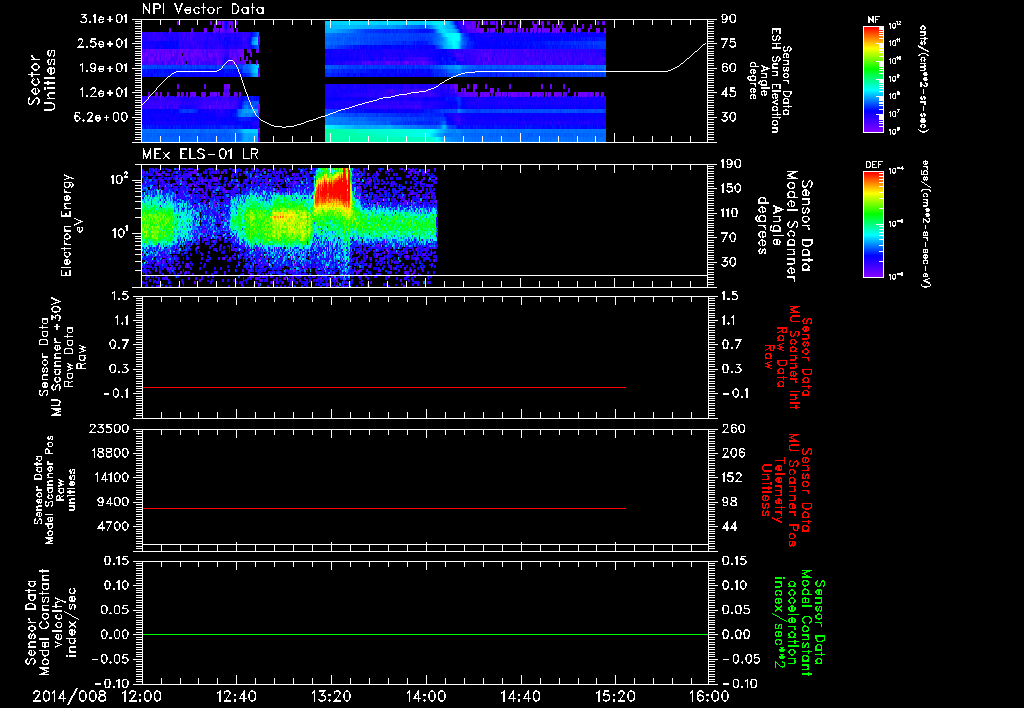Click the 'MU Scanner +30V Raw Data' axis label
Viewport: 1024px width, 708px height.
tap(62, 358)
